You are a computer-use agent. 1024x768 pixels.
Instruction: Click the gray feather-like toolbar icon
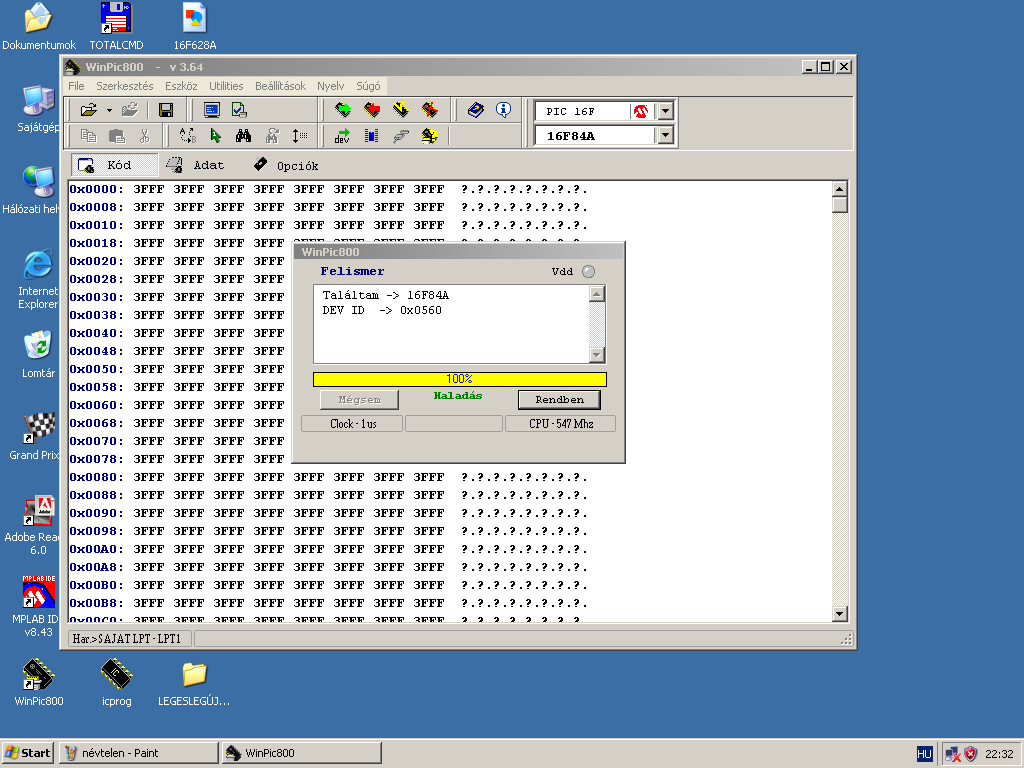tap(400, 136)
